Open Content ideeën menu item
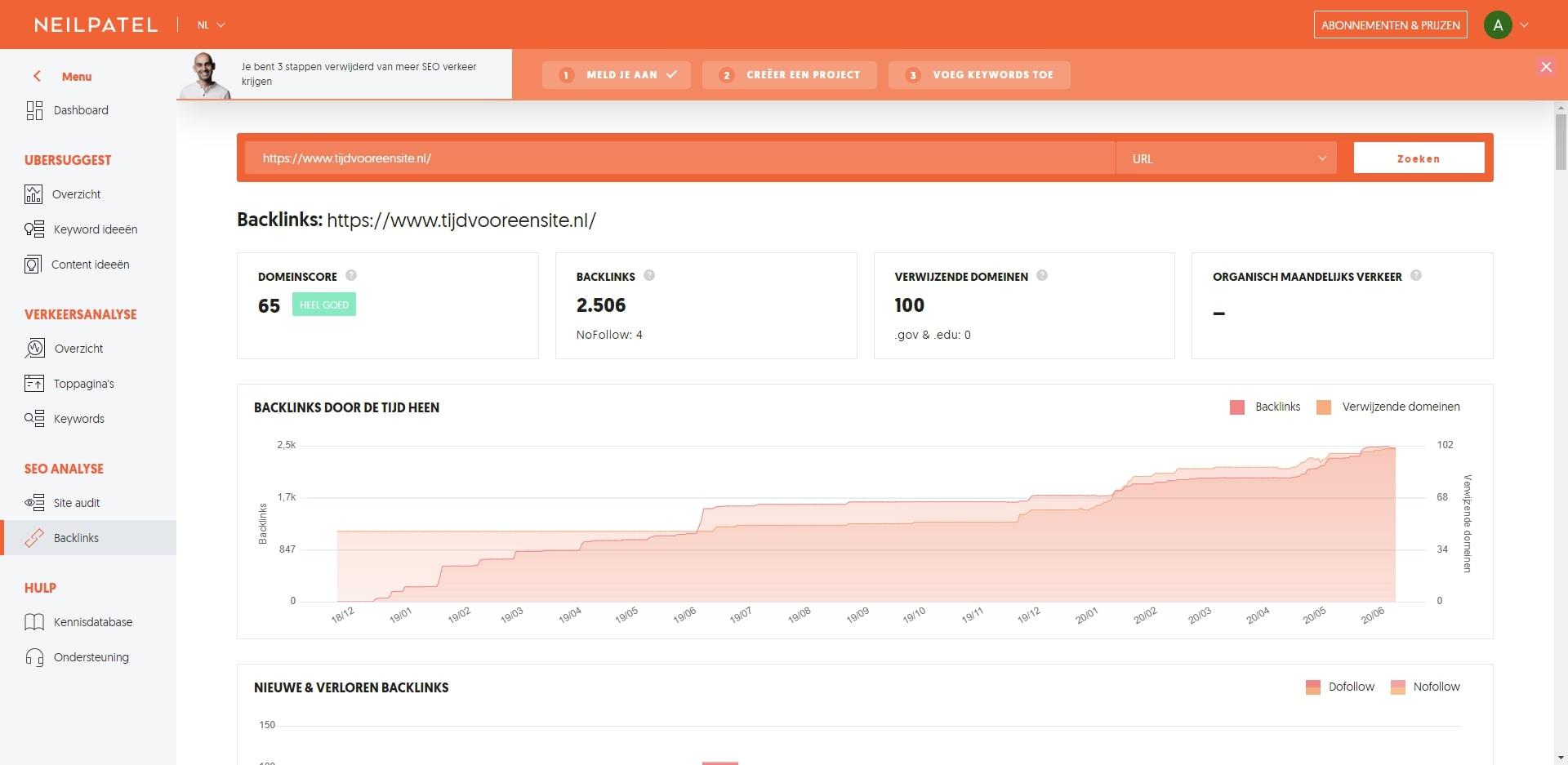Image resolution: width=1568 pixels, height=765 pixels. [x=91, y=265]
